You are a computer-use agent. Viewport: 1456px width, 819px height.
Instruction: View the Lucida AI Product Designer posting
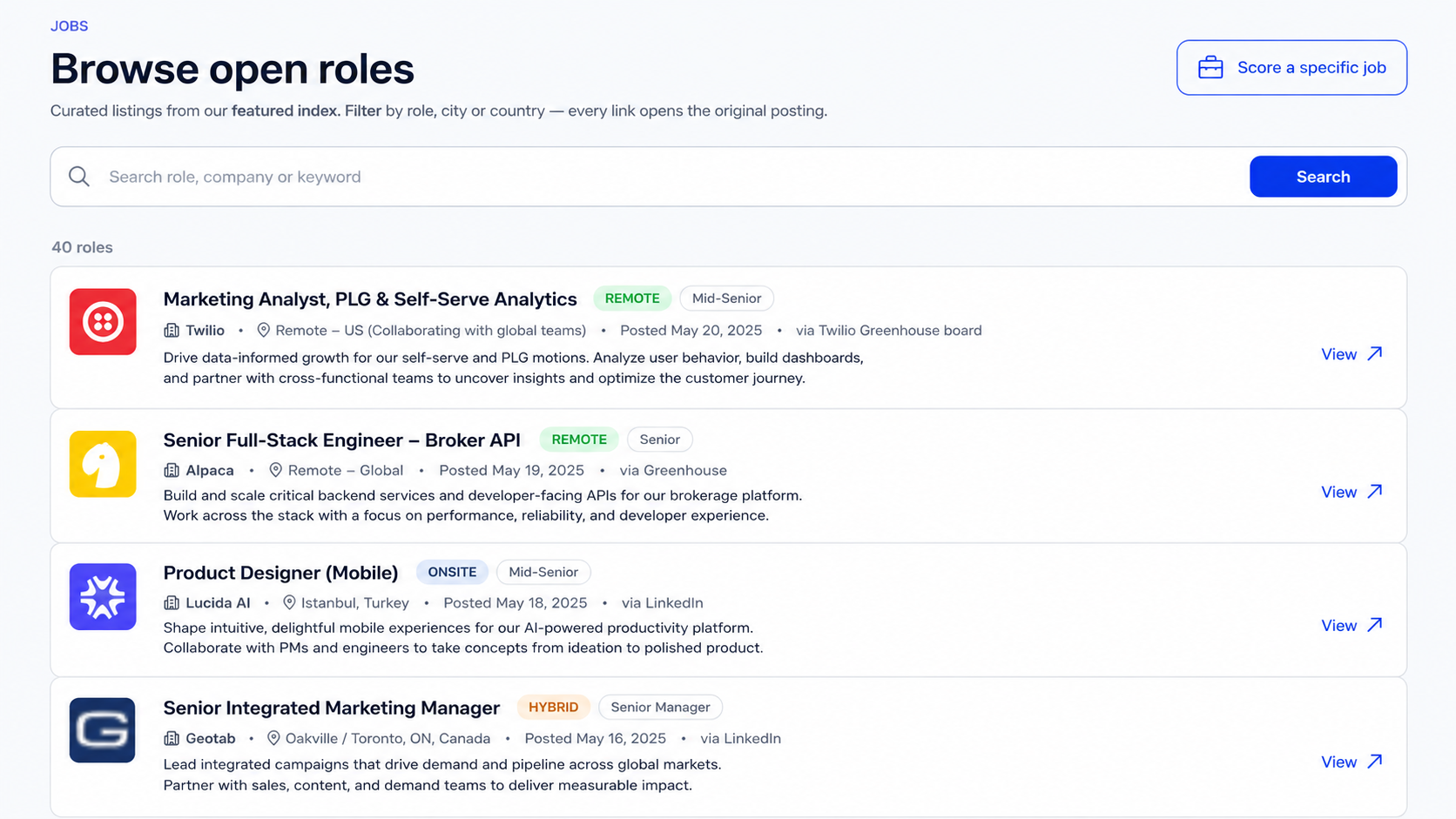tap(1352, 626)
